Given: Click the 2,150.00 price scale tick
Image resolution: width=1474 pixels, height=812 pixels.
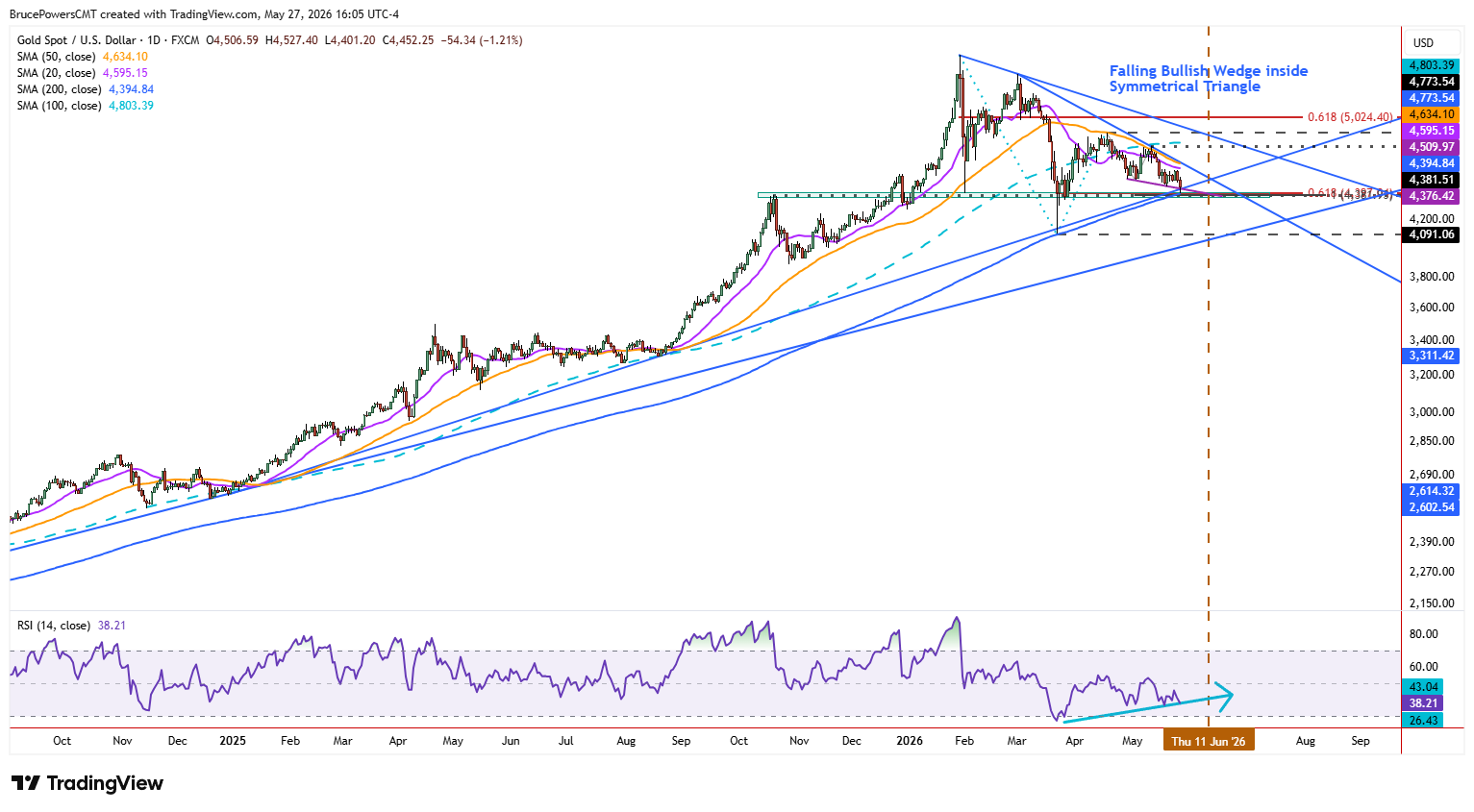Looking at the screenshot, I should 1432,603.
